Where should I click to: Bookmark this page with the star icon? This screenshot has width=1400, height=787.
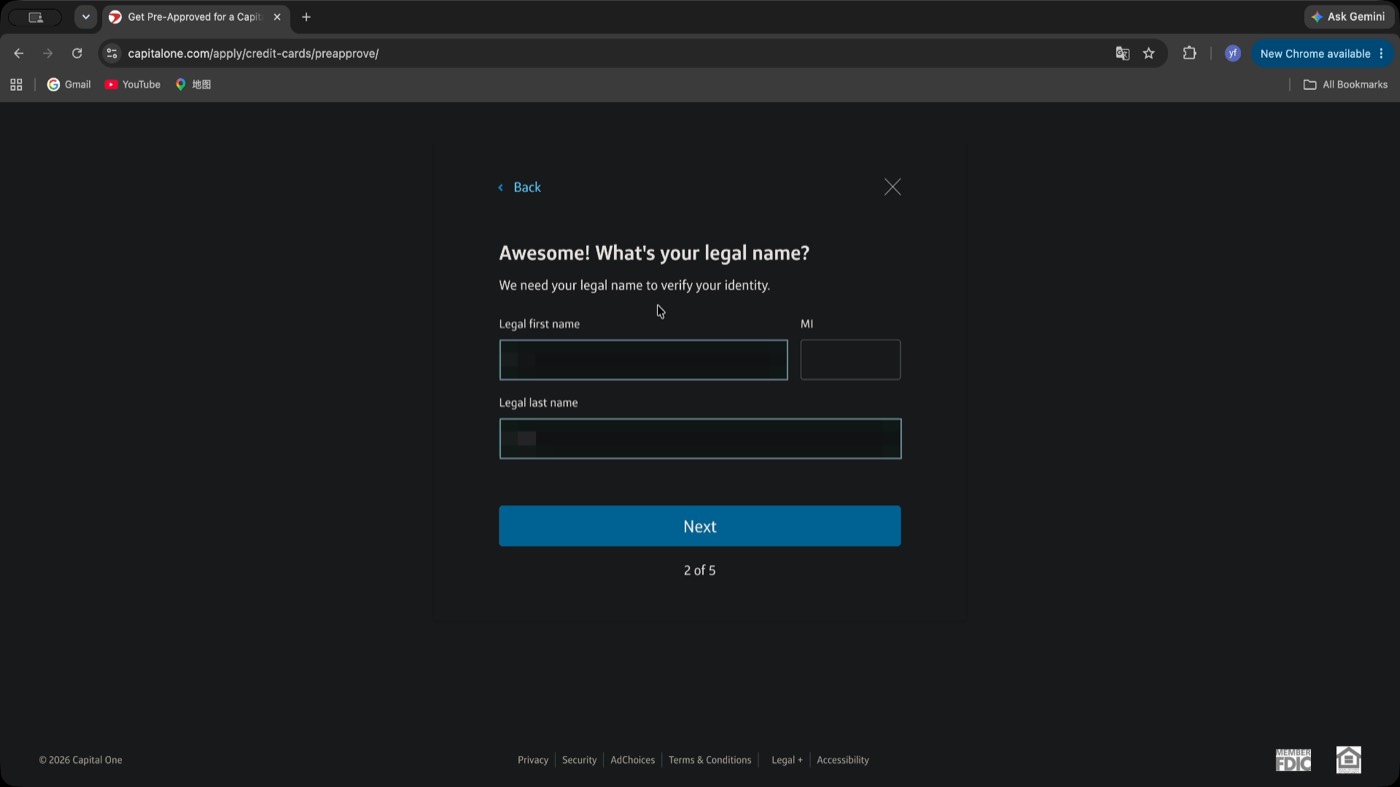[x=1149, y=53]
